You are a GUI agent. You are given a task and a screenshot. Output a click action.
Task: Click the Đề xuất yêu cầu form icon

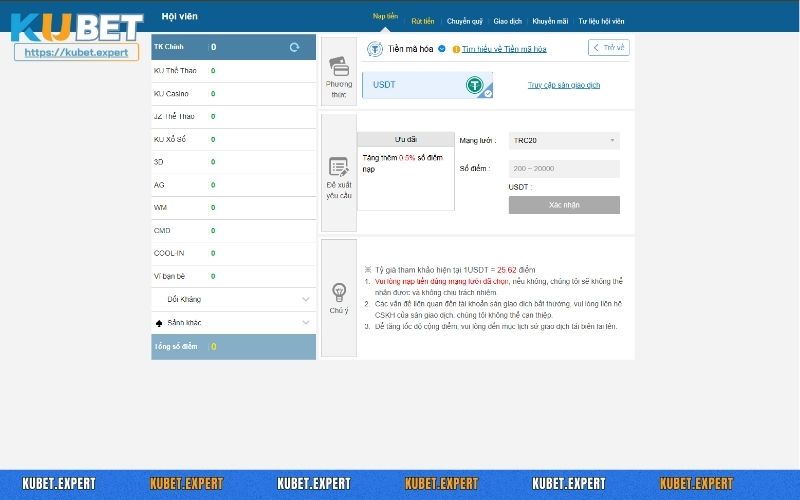tap(338, 167)
